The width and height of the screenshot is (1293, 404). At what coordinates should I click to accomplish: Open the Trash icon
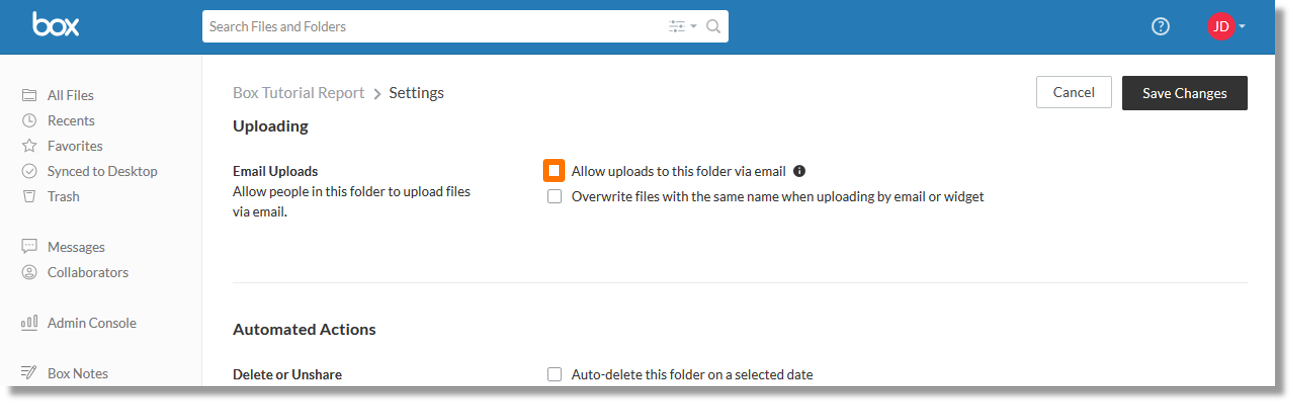(x=29, y=196)
